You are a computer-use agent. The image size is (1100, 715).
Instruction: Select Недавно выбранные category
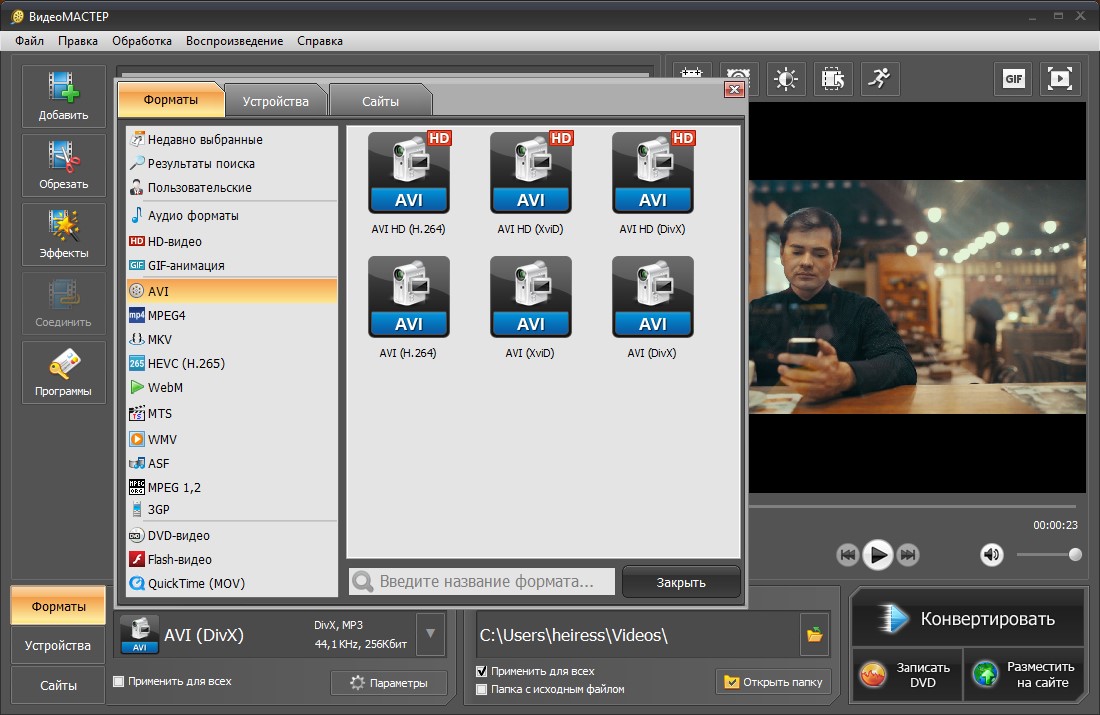click(232, 140)
